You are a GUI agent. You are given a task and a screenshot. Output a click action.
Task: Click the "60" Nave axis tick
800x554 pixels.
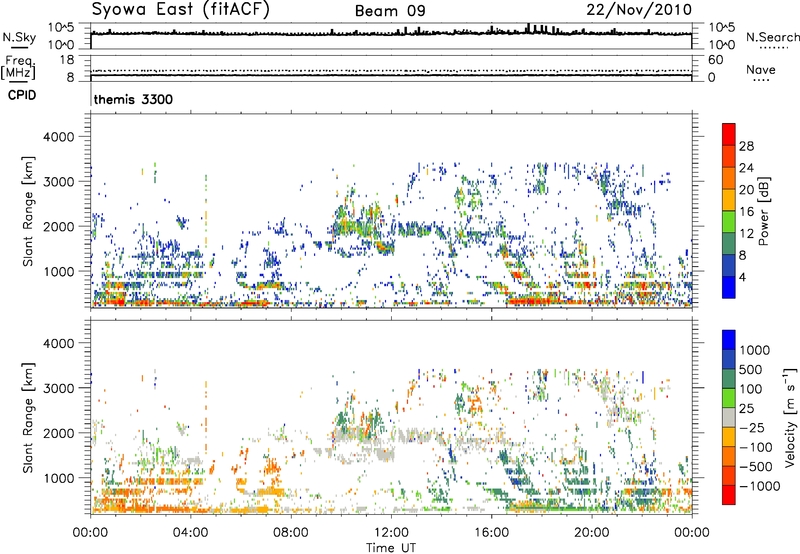coord(715,60)
